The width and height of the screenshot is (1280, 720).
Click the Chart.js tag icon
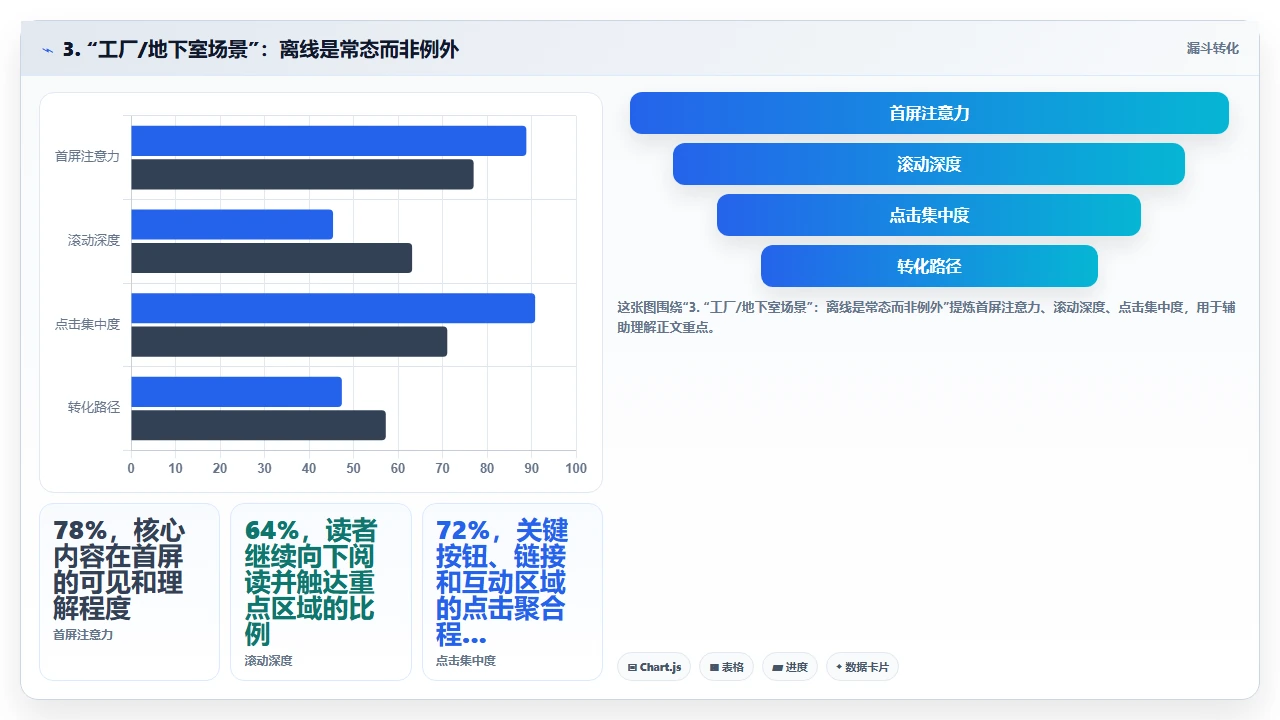coord(632,667)
